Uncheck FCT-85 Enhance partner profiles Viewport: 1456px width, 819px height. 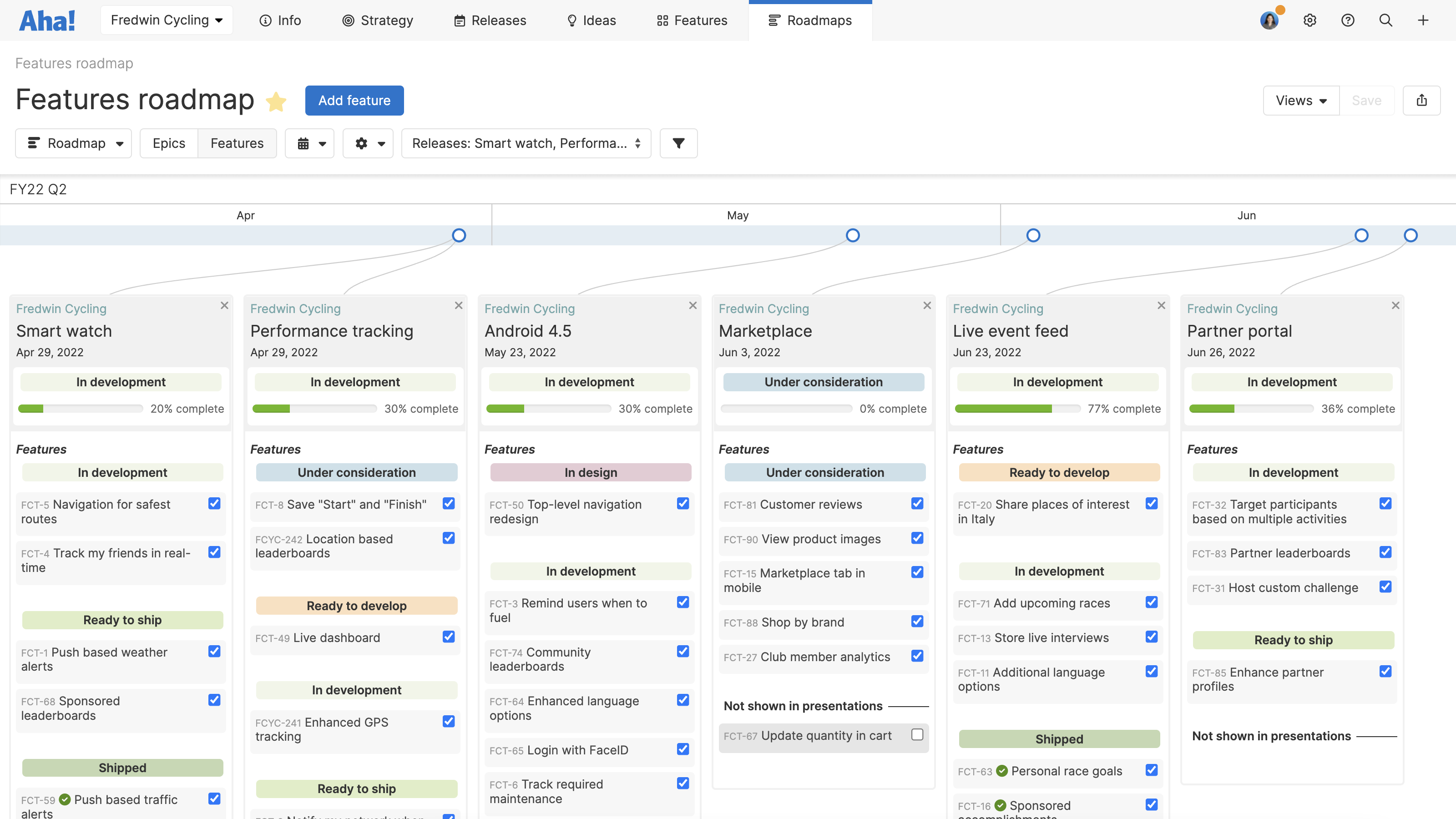(x=1386, y=671)
